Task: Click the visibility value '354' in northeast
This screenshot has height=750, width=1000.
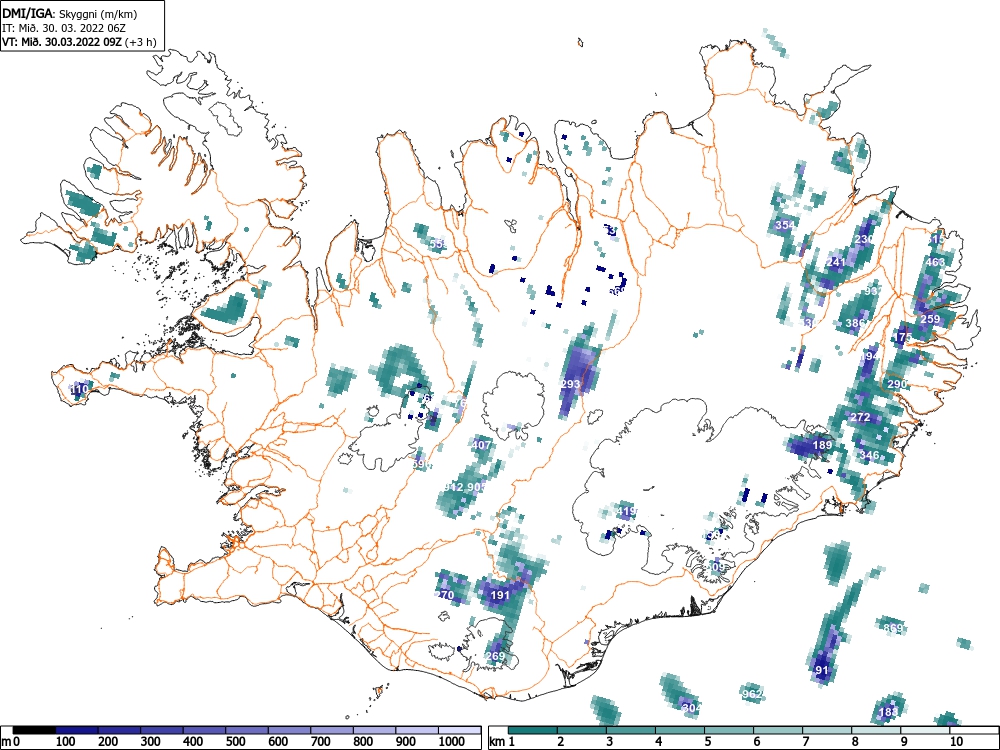Action: click(x=785, y=224)
